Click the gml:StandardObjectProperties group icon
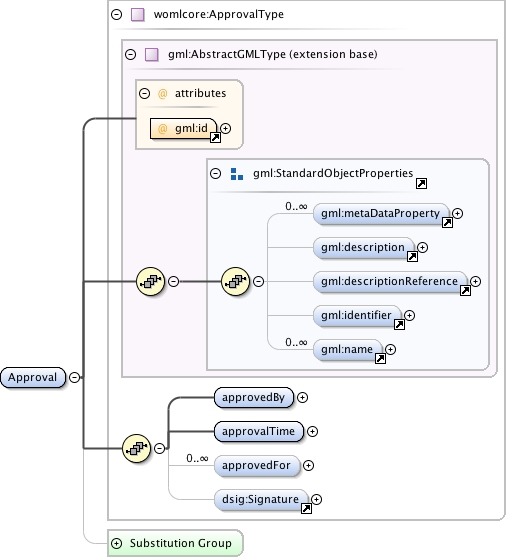 pyautogui.click(x=237, y=174)
